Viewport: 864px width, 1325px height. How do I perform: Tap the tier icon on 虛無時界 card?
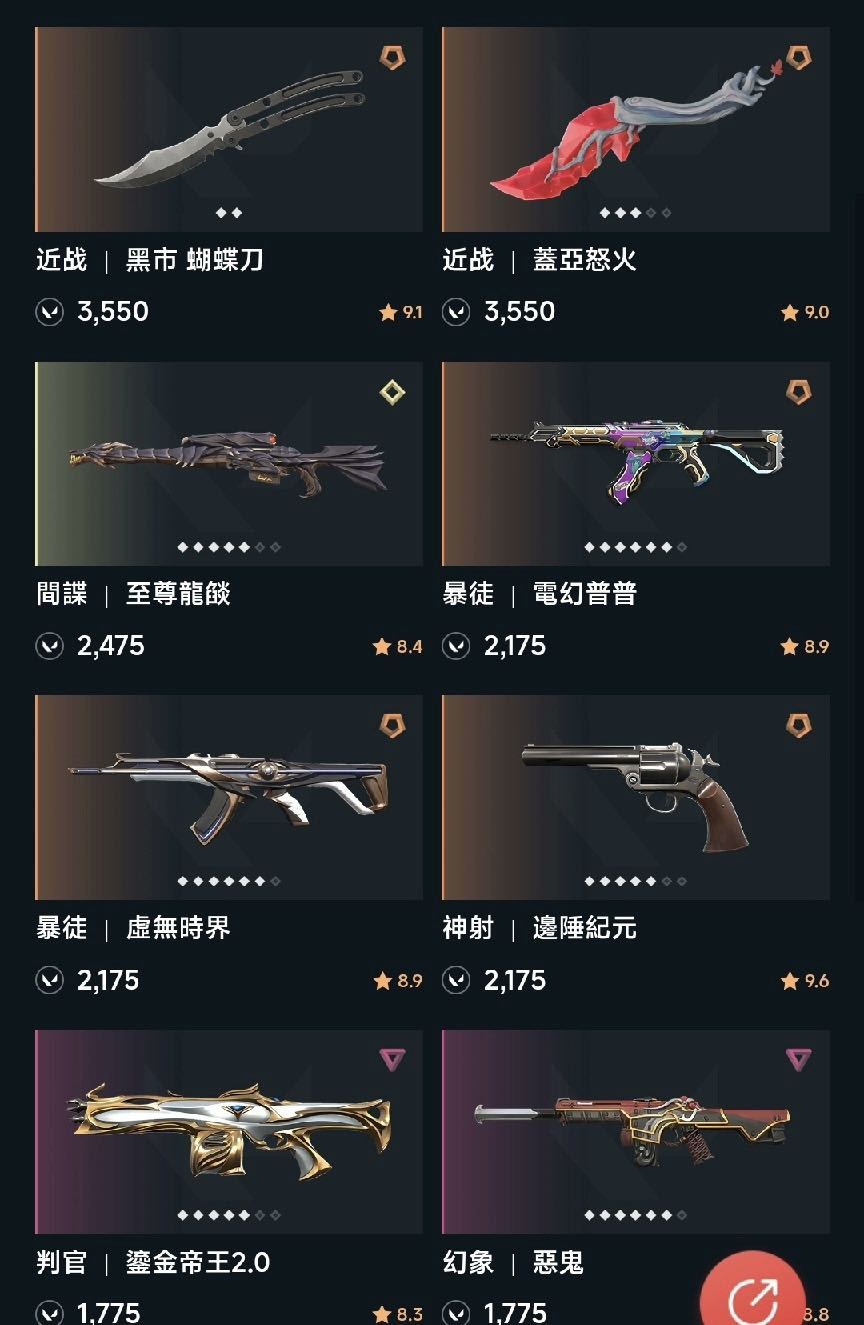pos(392,726)
